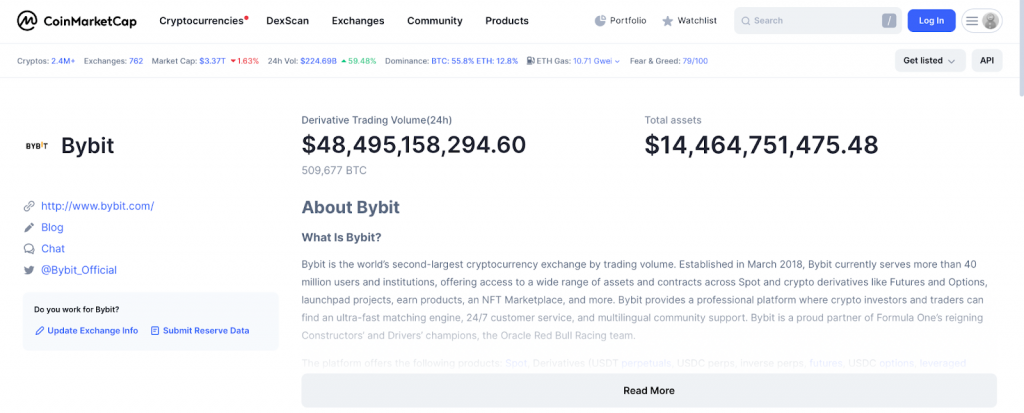Viewport: 1024px width, 413px height.
Task: Click the Watchlist star icon
Action: [x=667, y=21]
